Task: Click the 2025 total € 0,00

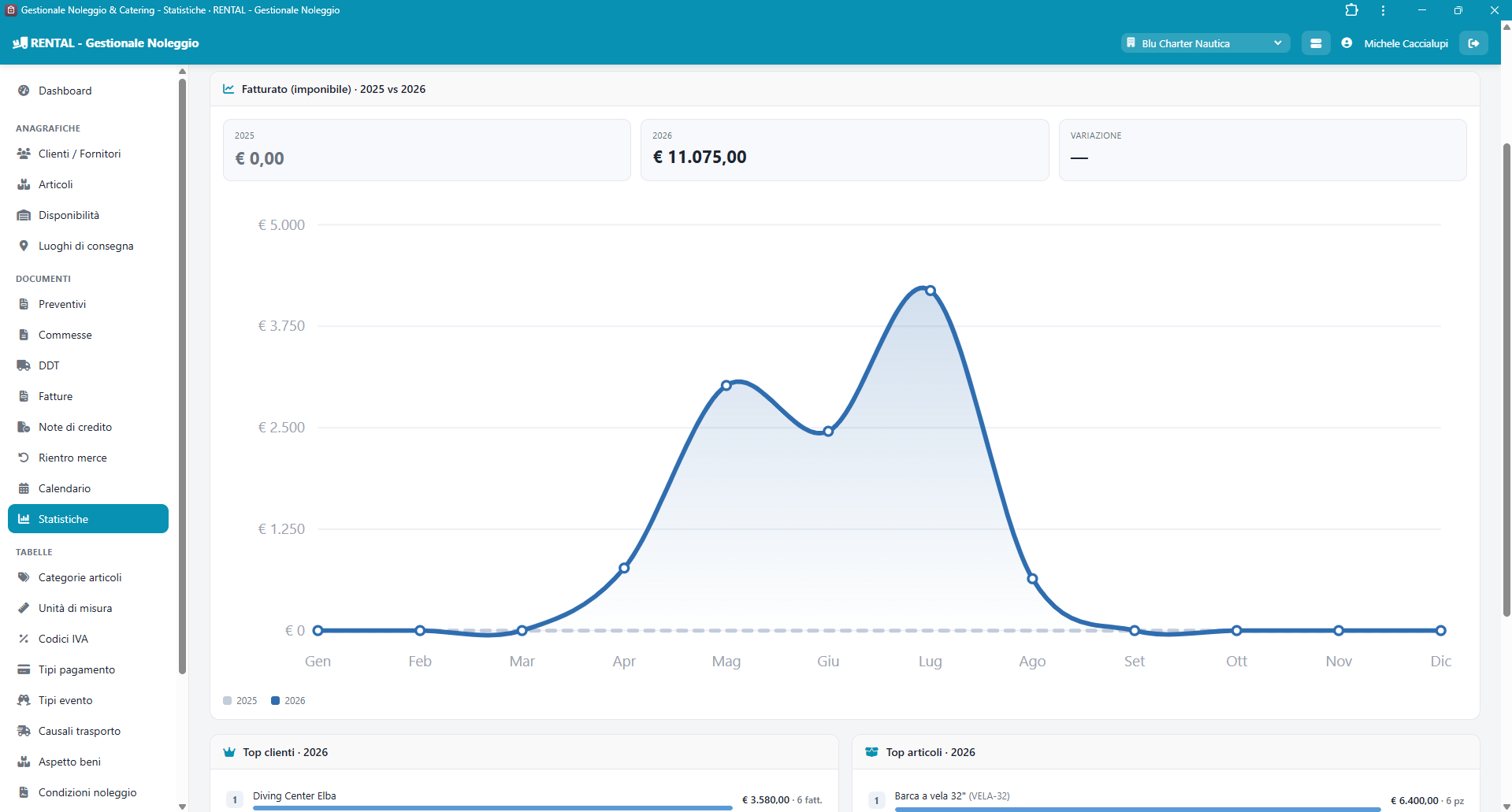Action: 259,158
